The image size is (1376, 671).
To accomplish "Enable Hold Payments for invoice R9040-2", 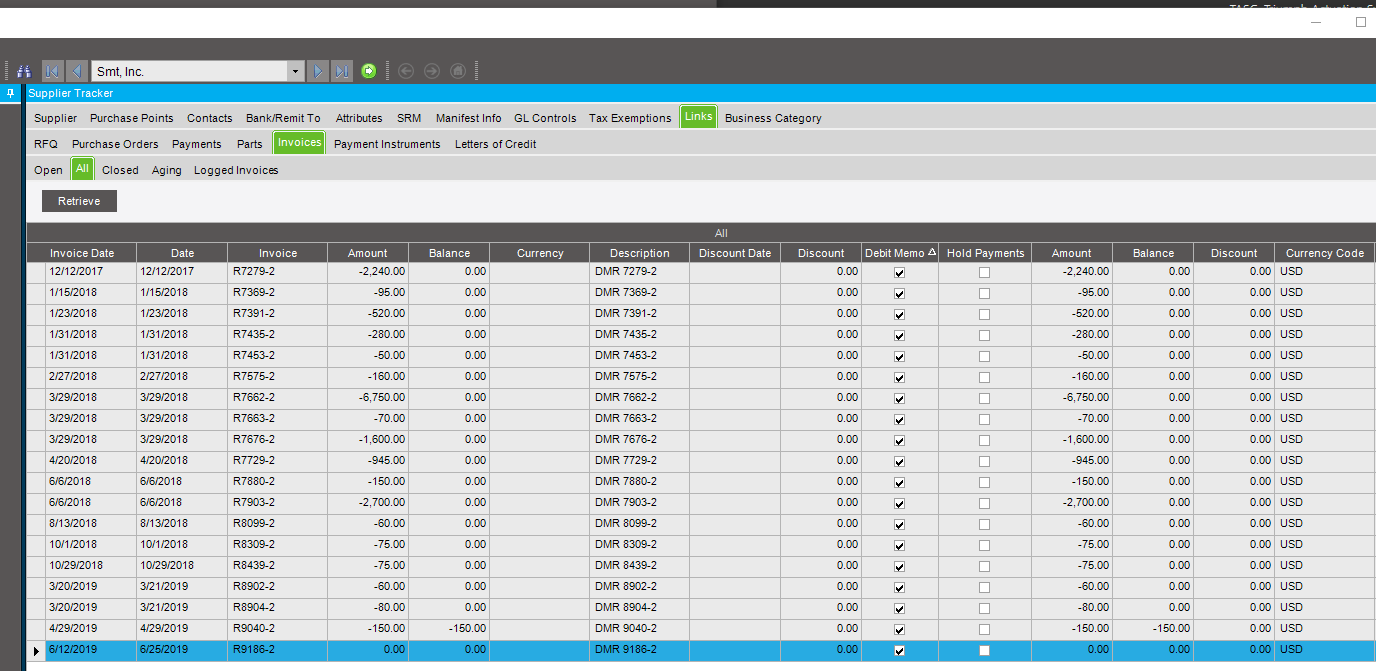I will [984, 629].
